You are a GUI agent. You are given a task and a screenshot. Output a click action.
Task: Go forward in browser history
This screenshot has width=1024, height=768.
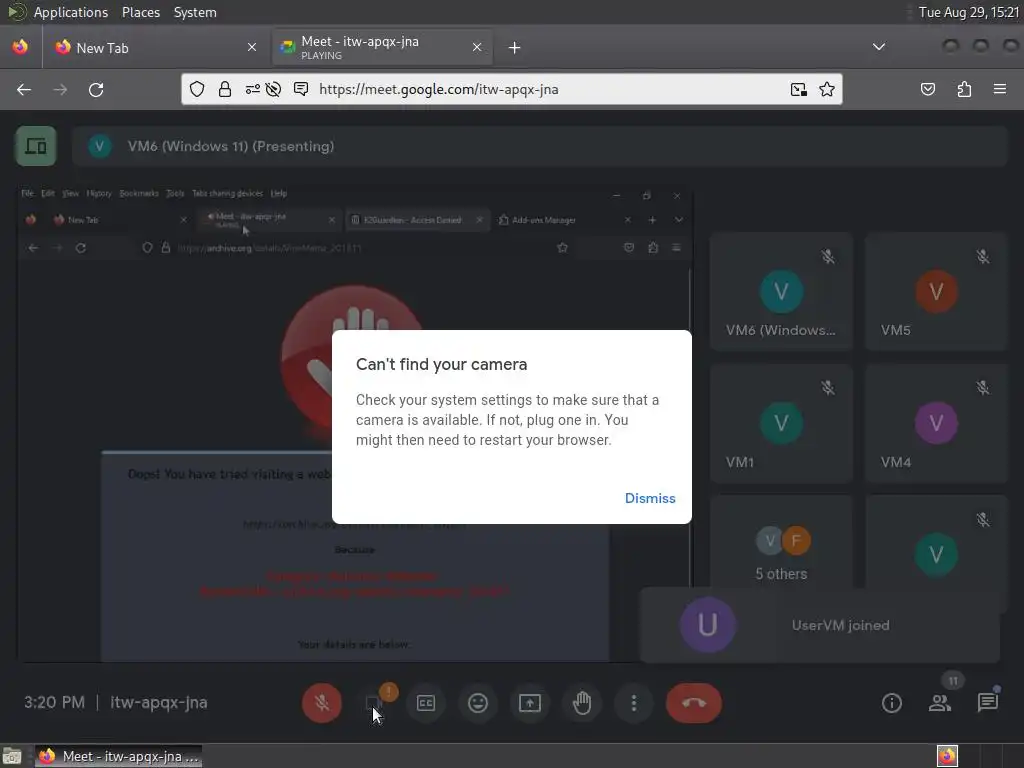[60, 89]
